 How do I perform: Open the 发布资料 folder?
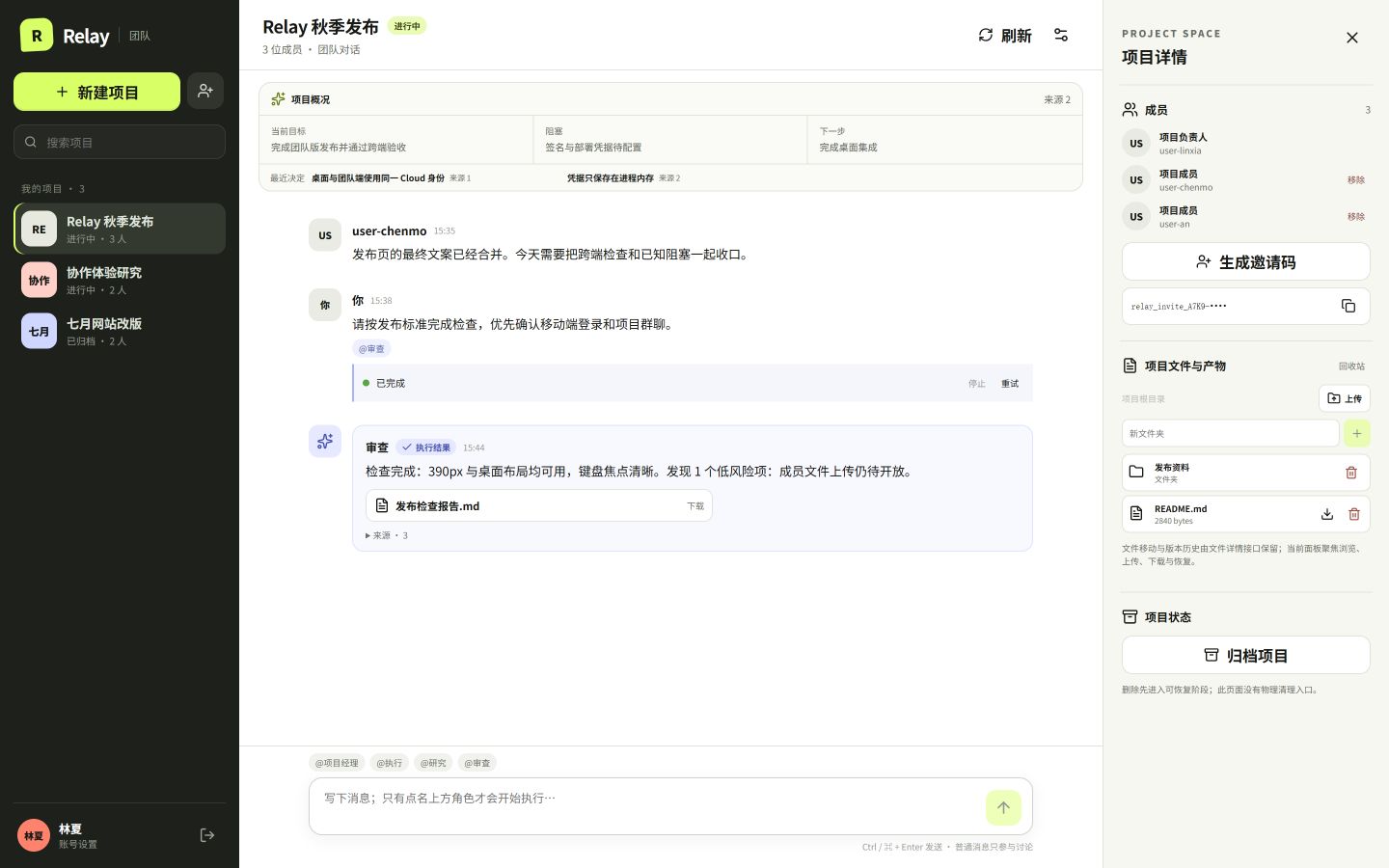1229,473
